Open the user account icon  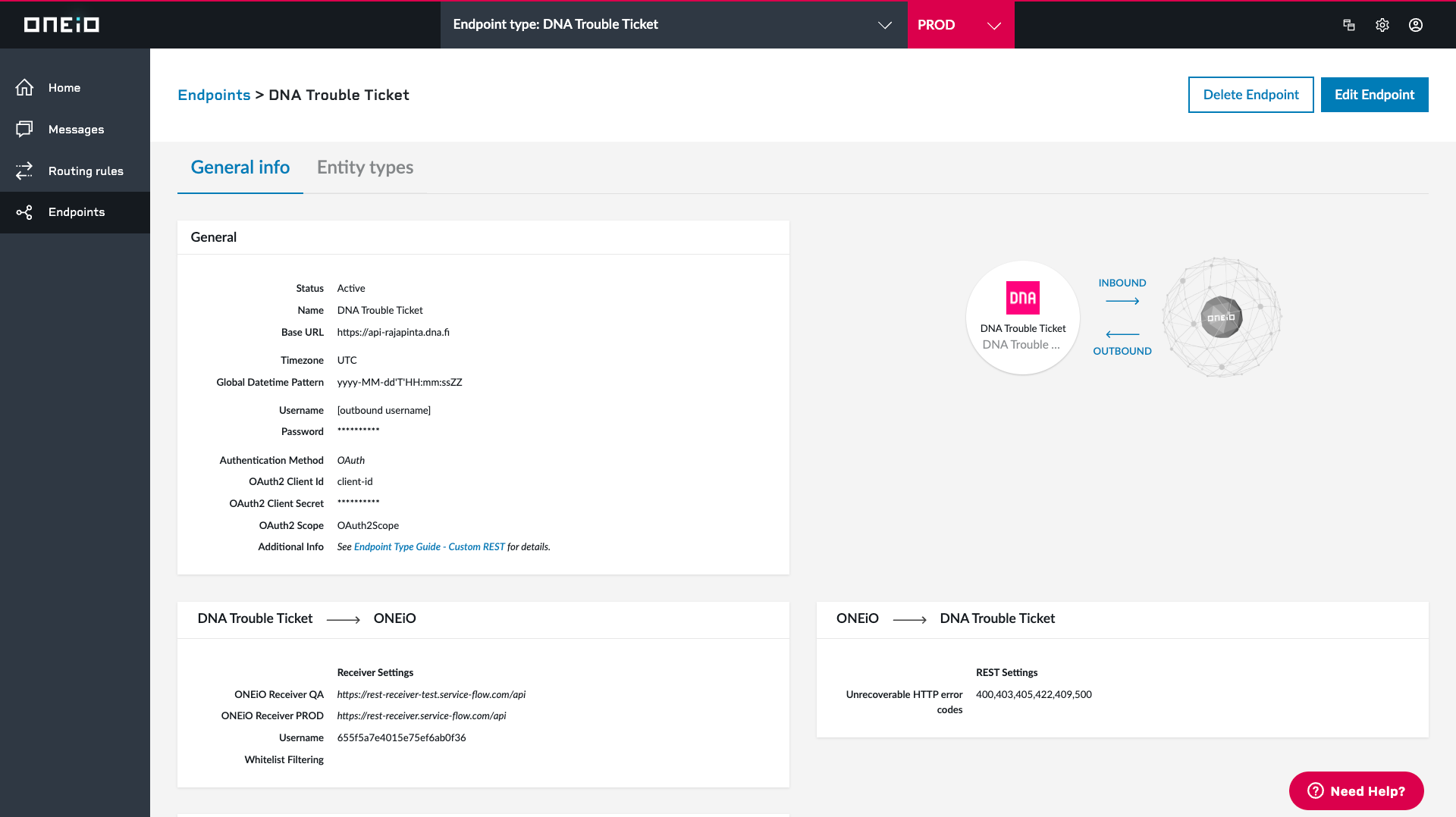click(1416, 25)
